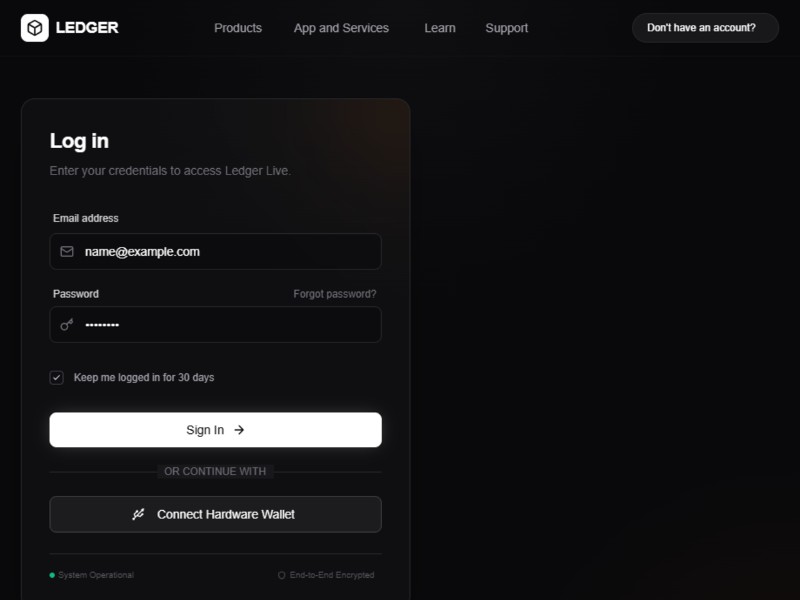Click the End-to-End Encrypted shield icon
The image size is (800, 600).
click(282, 575)
